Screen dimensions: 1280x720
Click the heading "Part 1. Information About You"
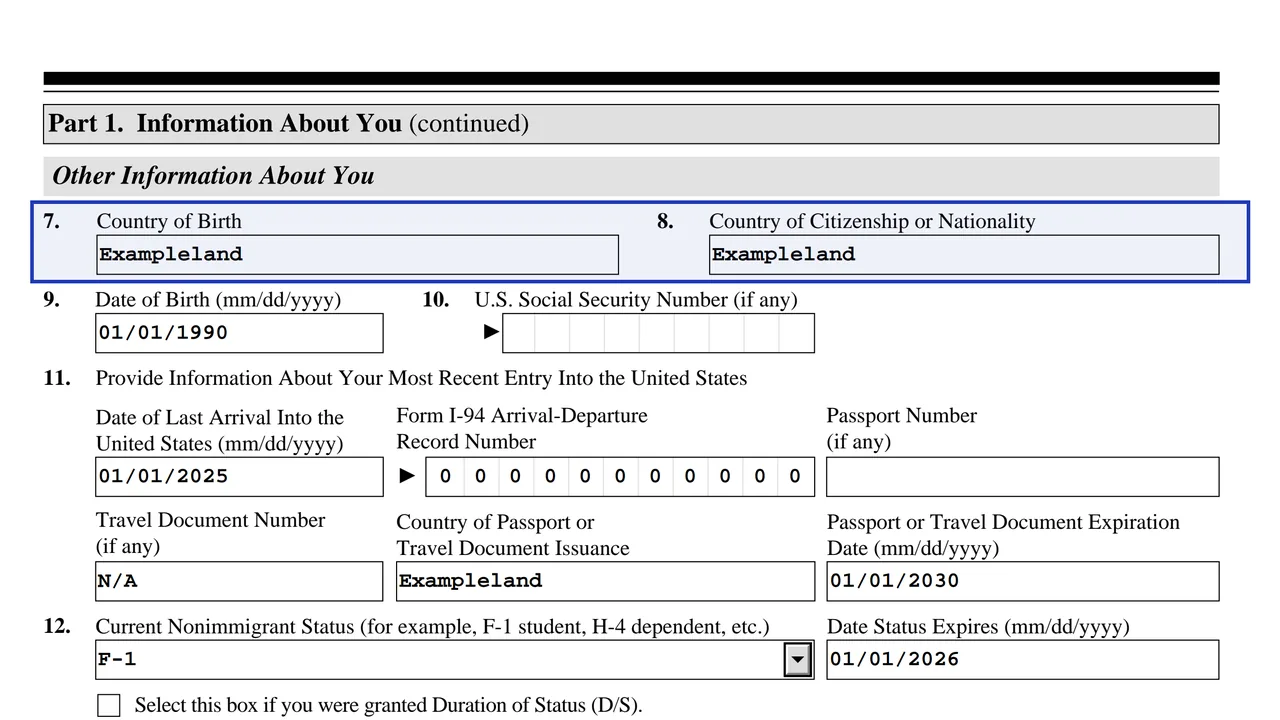pos(225,124)
